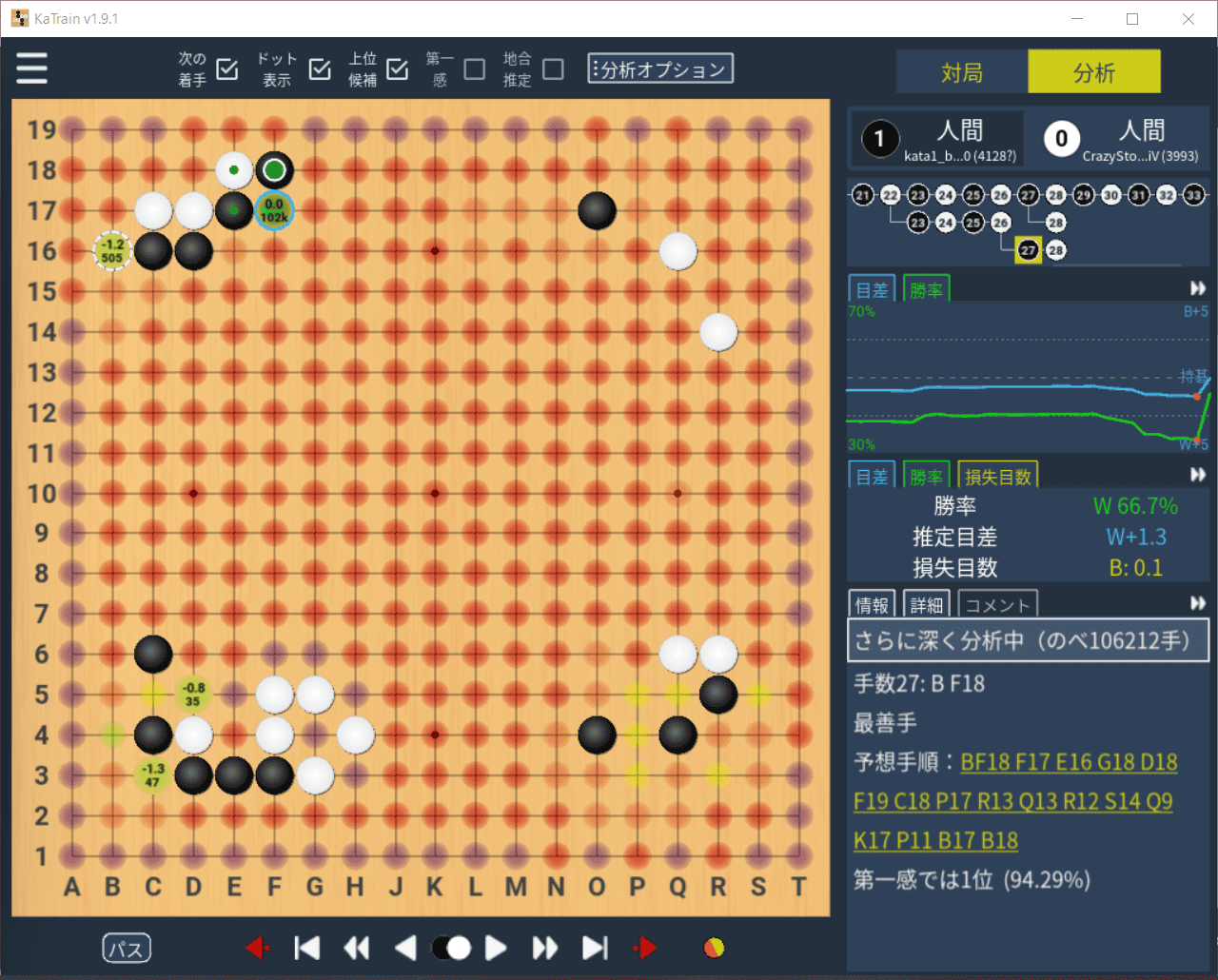Screen dimensions: 1218x980
Task: Open 詳細 details tab
Action: point(926,604)
